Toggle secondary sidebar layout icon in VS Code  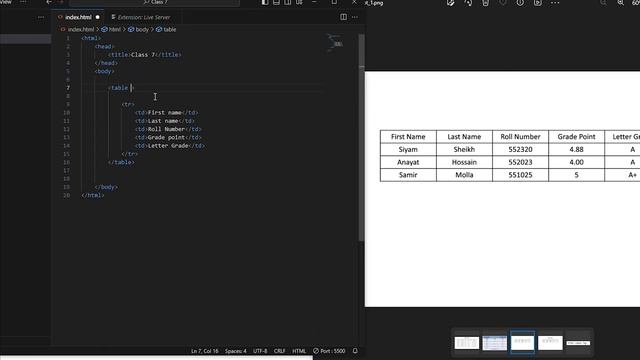pos(288,2)
